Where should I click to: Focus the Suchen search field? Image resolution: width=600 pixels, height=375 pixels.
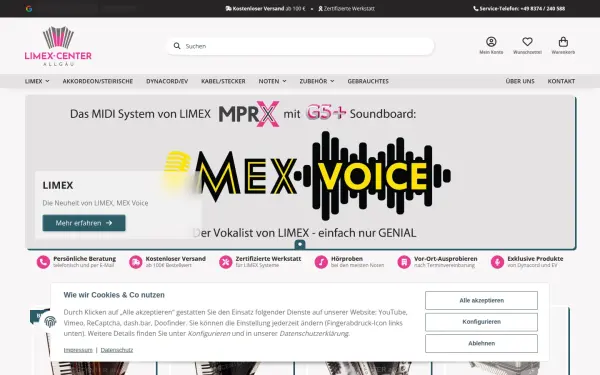[x=300, y=46]
